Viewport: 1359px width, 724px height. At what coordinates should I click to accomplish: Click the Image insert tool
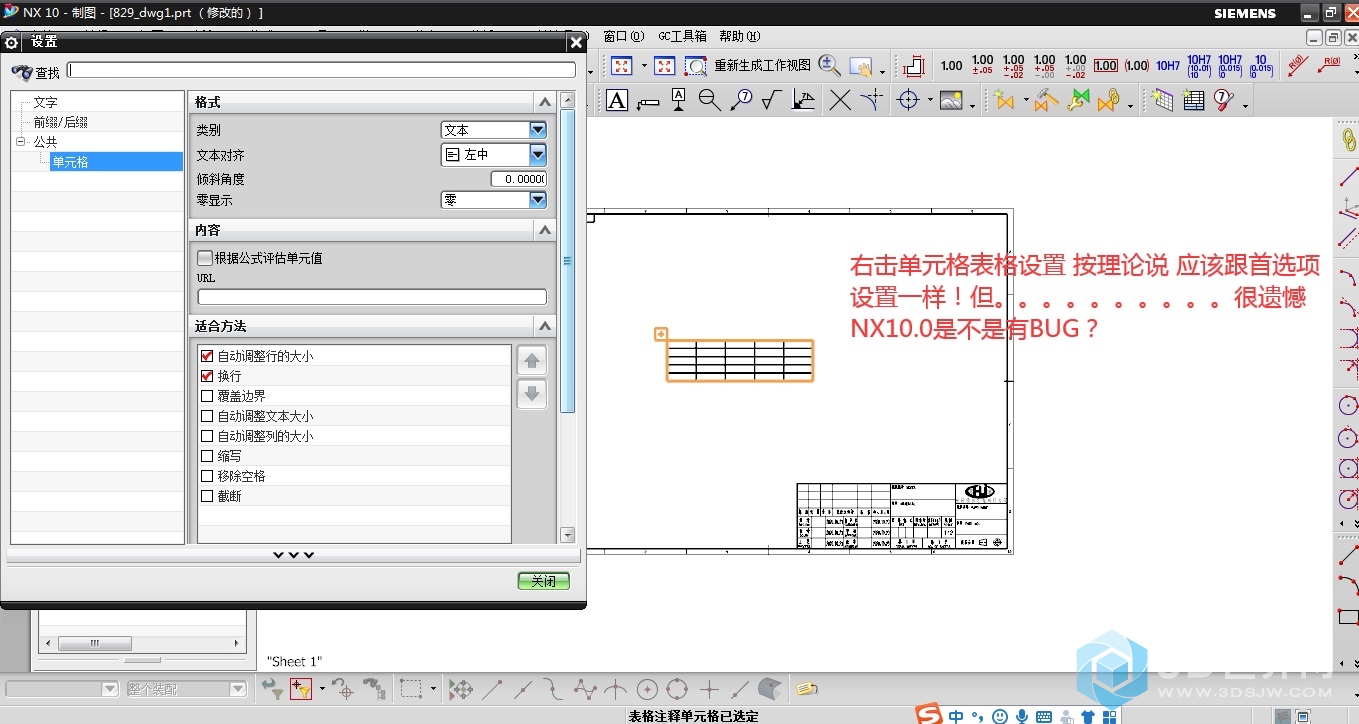click(x=951, y=100)
